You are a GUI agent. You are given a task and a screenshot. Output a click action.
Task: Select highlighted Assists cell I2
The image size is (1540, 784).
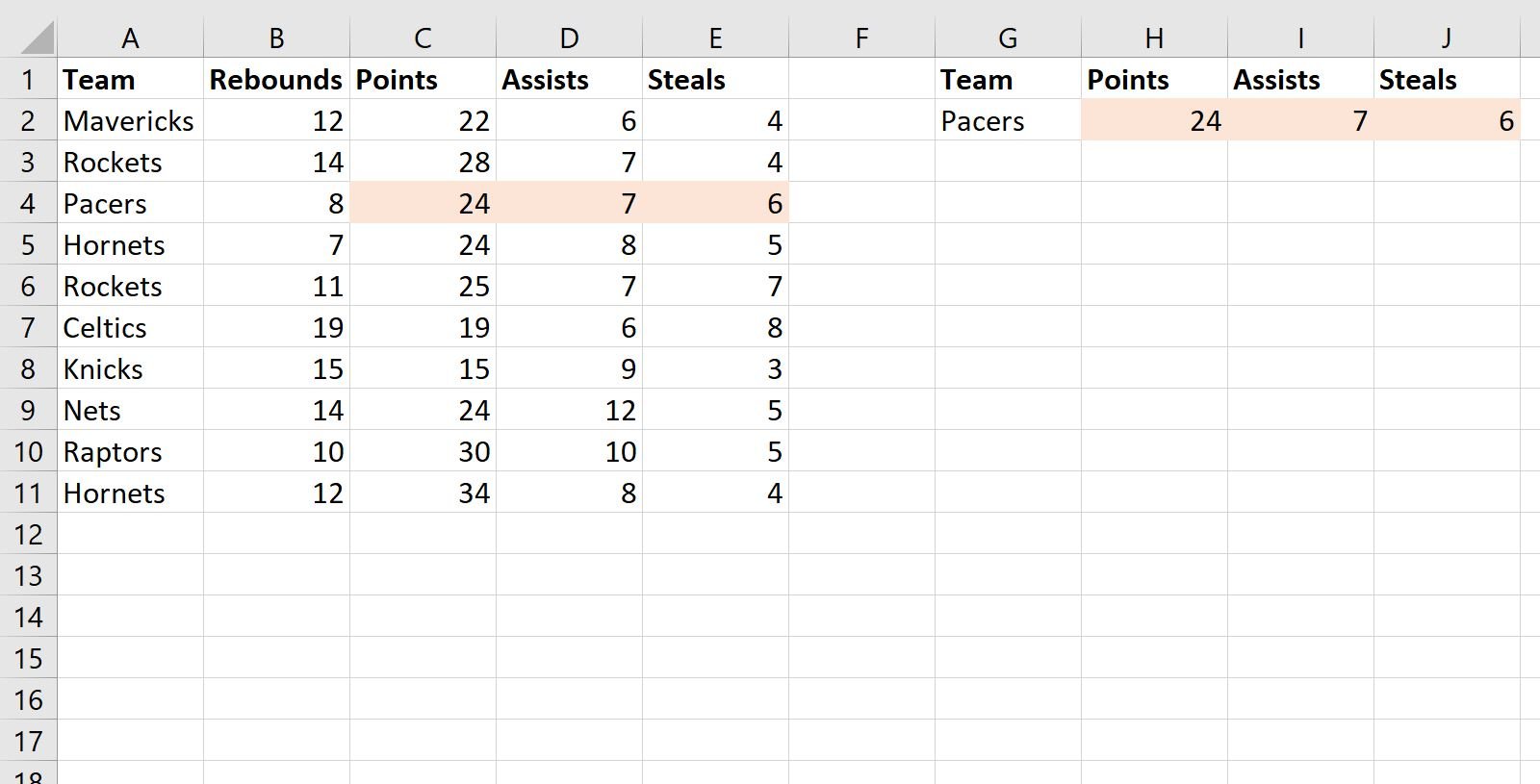(x=1300, y=121)
